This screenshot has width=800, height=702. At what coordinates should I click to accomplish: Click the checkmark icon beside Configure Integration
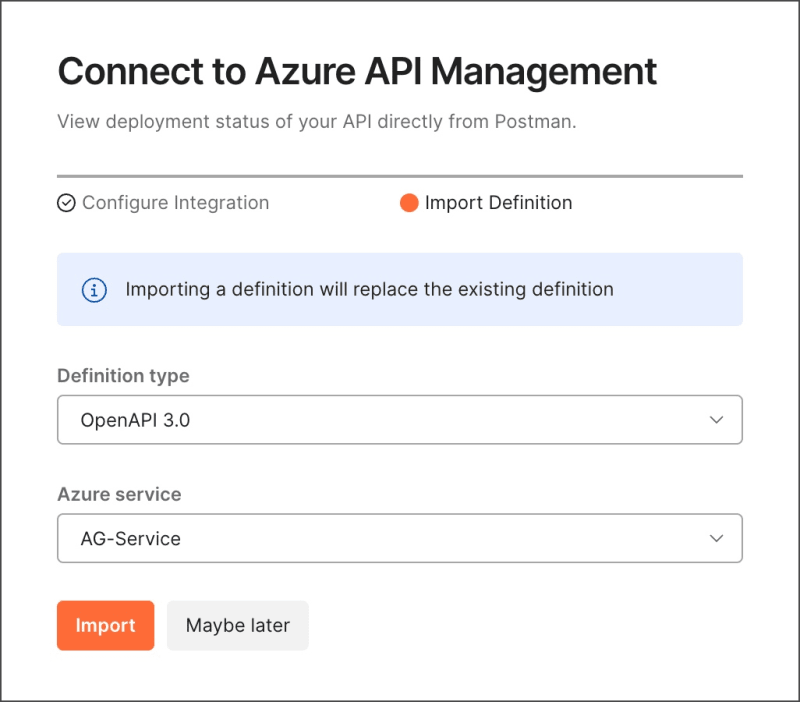[x=66, y=202]
